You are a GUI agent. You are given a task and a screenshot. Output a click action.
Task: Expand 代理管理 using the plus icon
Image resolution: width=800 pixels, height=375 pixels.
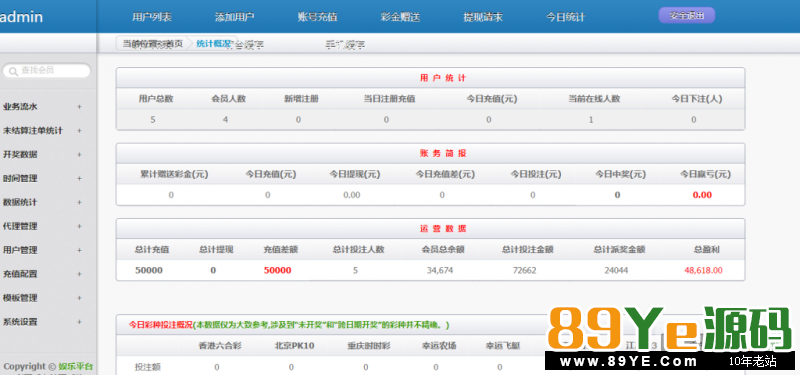click(x=79, y=226)
